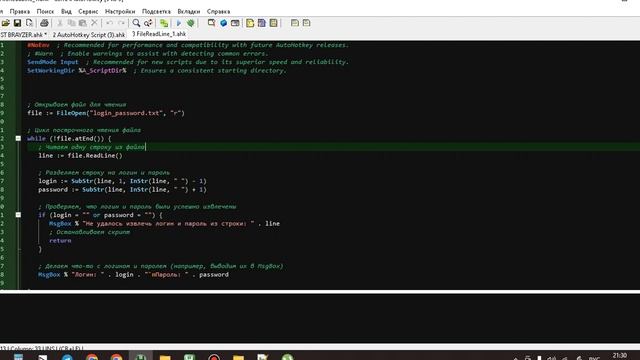The width and height of the screenshot is (640, 360).
Task: Open the Поиск menu
Action: coord(45,11)
